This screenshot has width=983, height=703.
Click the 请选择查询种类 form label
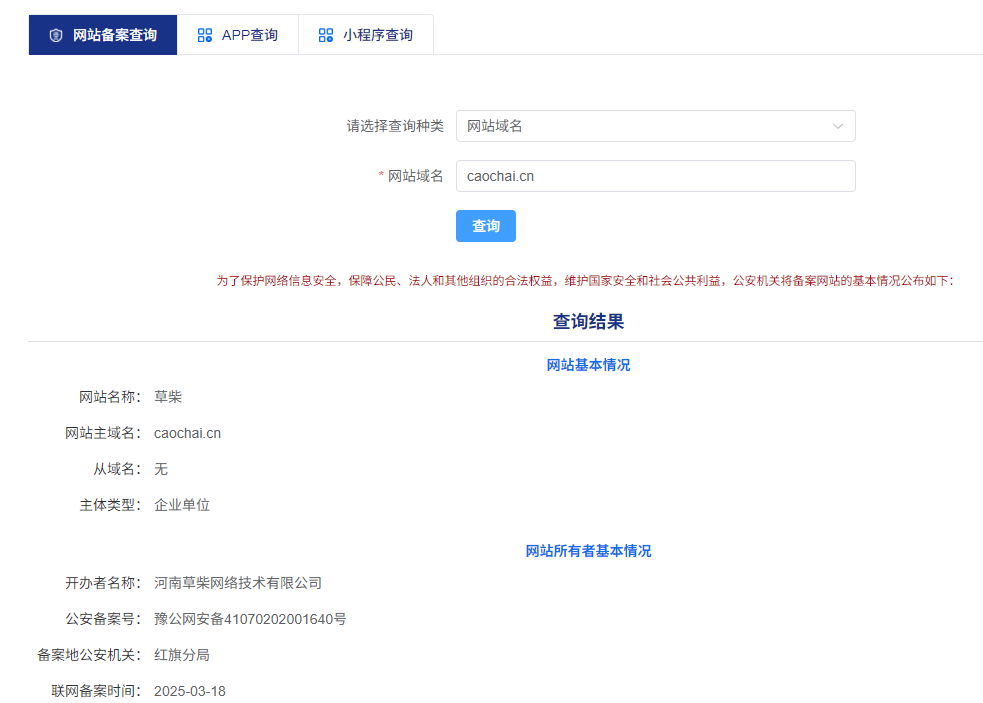(395, 126)
